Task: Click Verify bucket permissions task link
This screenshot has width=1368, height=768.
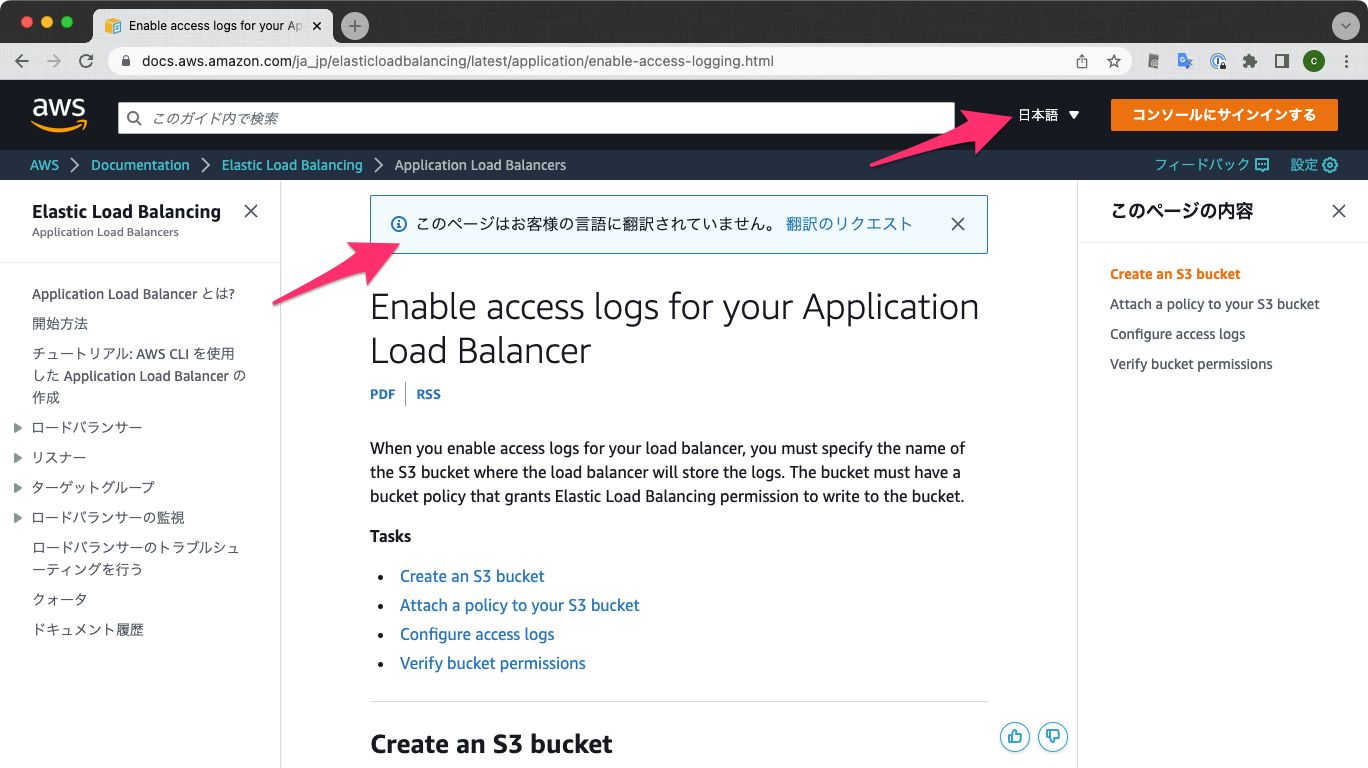Action: 492,663
